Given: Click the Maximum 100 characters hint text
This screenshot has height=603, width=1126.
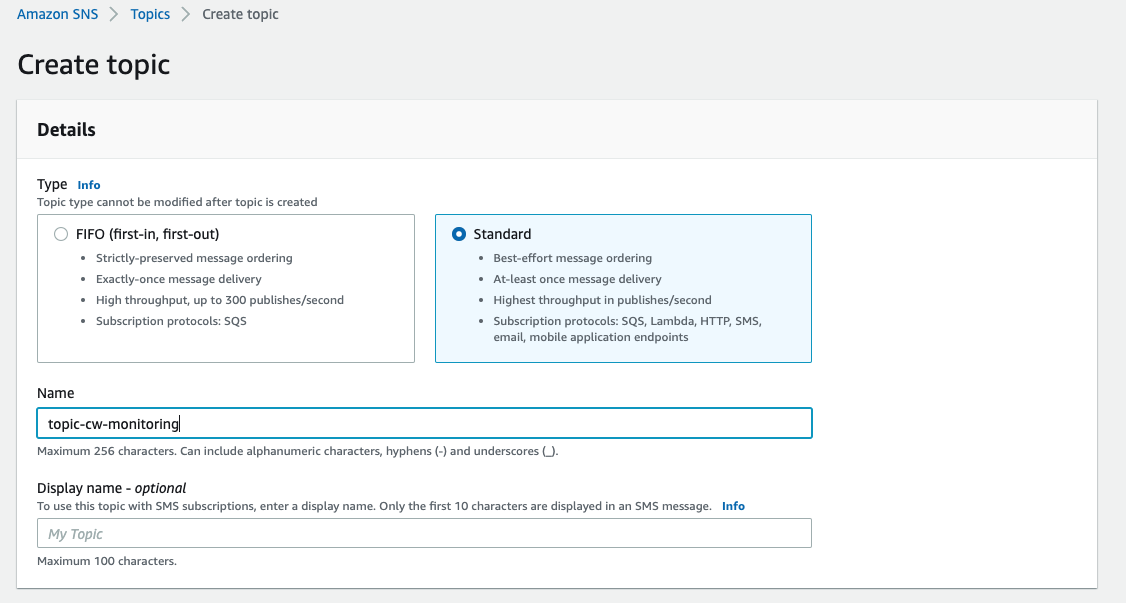Looking at the screenshot, I should [x=106, y=561].
